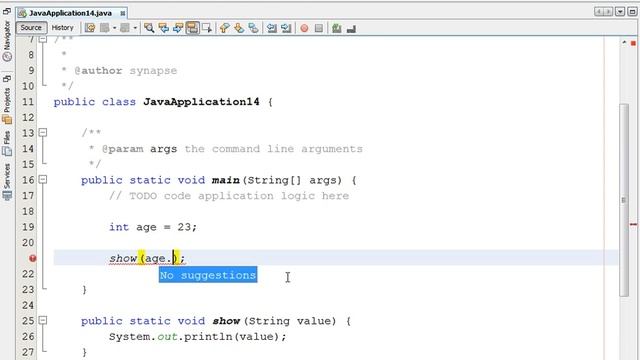640x360 pixels.
Task: Select the No suggestions popup item
Action: click(208, 275)
